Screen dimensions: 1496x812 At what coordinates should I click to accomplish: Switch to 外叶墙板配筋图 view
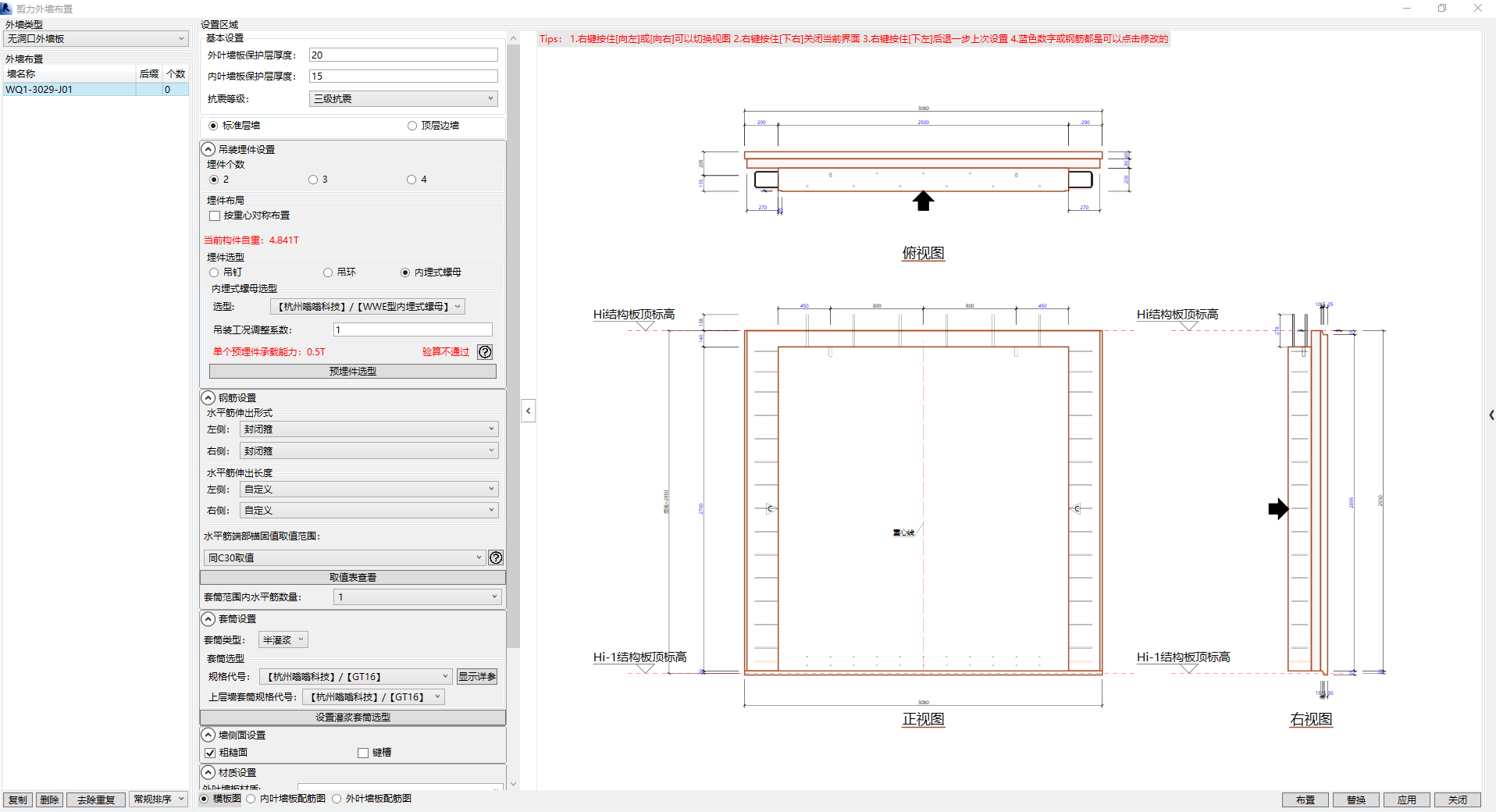pos(337,799)
